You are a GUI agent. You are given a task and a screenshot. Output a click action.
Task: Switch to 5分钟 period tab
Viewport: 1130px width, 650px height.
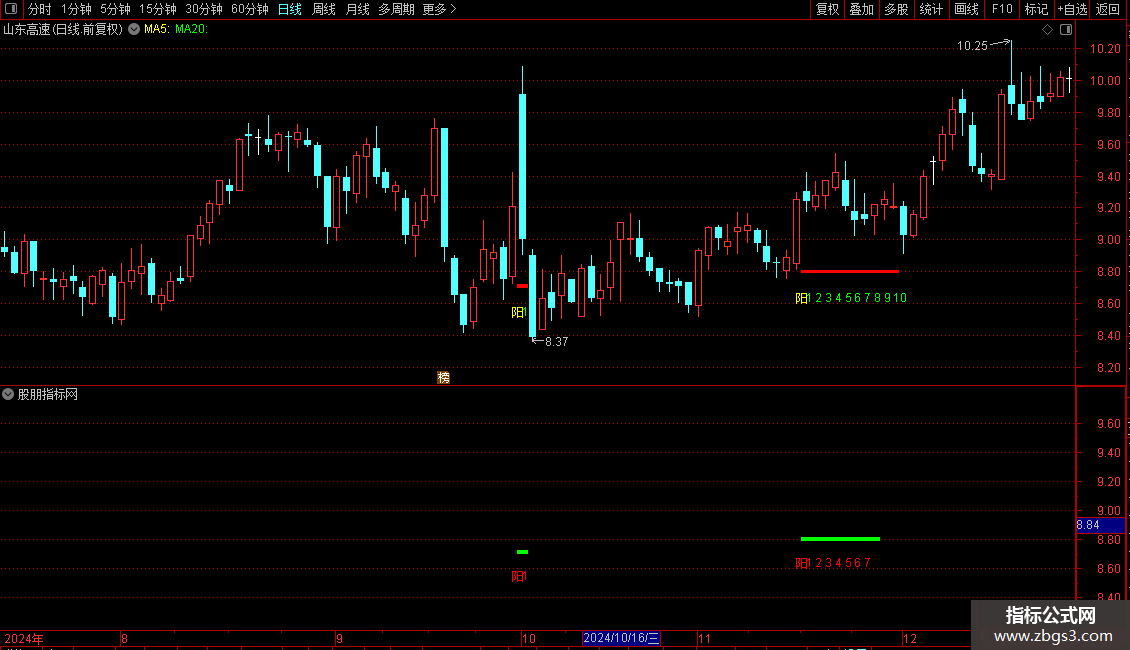point(115,9)
